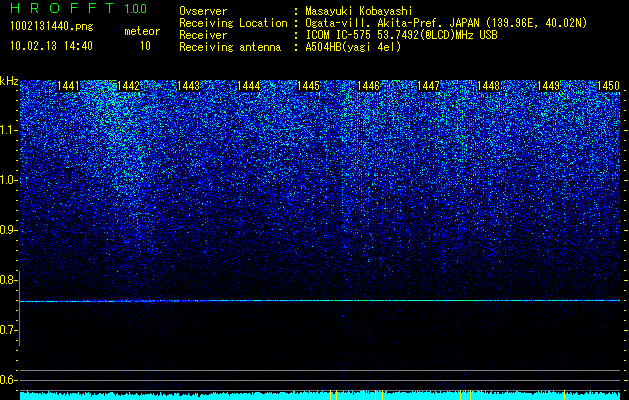Click the Ogata-vill. Akita-Pref. JAPAN location text
The height and width of the screenshot is (400, 629).
click(x=446, y=23)
